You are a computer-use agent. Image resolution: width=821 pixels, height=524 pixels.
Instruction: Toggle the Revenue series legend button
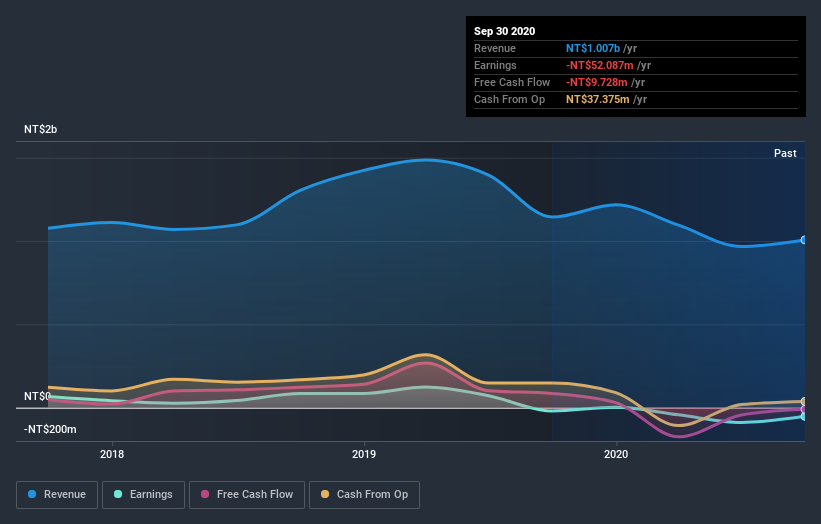coord(57,495)
